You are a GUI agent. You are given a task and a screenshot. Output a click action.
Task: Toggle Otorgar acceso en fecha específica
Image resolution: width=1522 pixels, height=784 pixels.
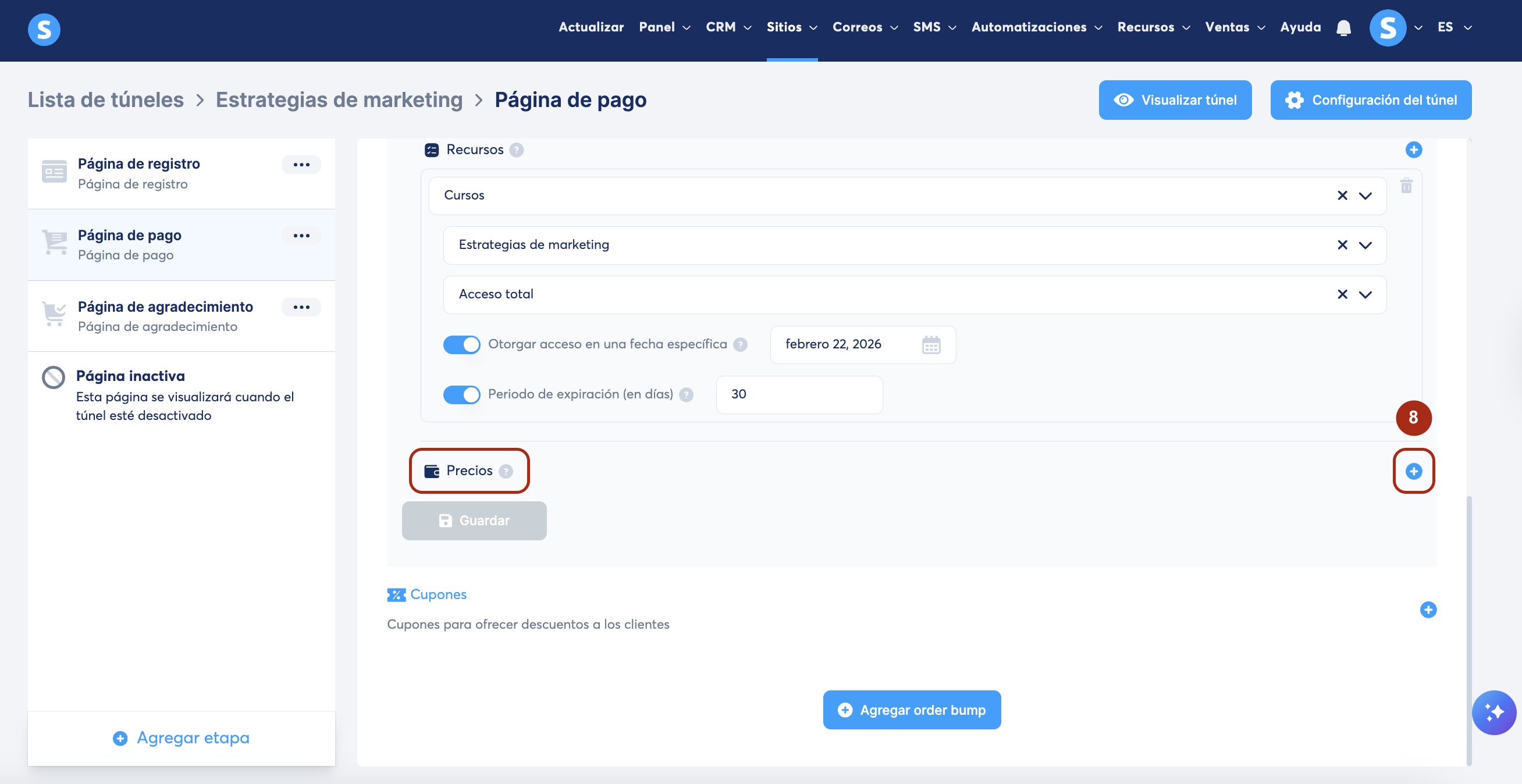pos(461,344)
